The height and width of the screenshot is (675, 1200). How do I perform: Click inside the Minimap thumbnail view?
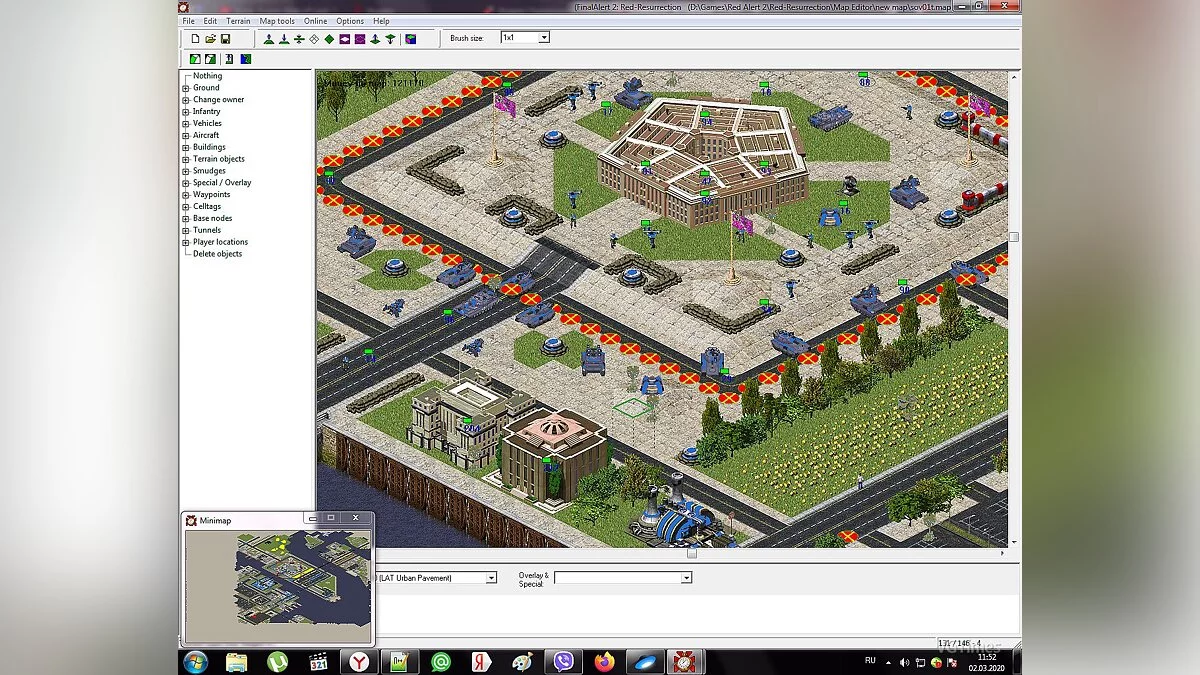278,585
